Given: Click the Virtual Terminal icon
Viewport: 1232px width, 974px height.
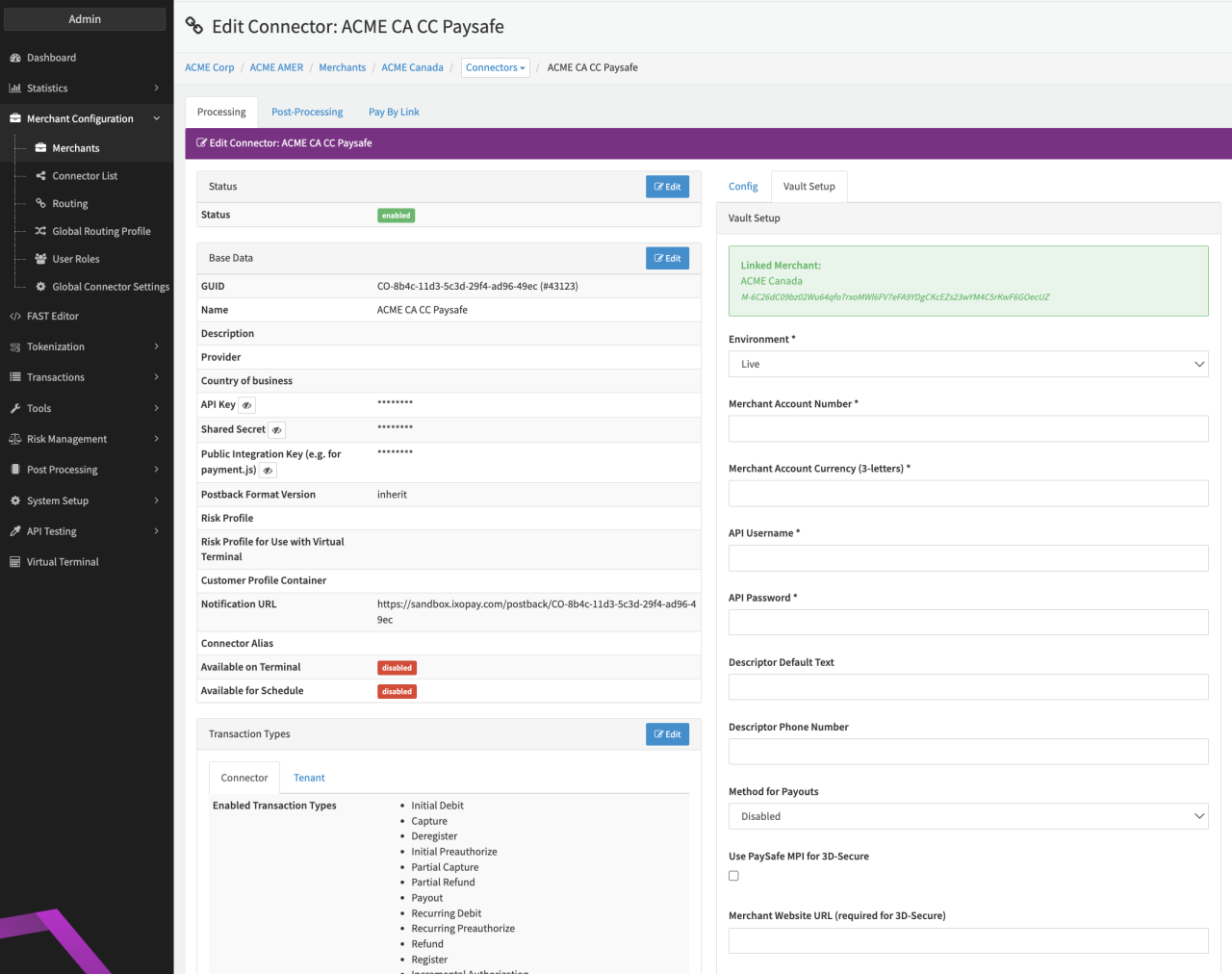Looking at the screenshot, I should [15, 562].
